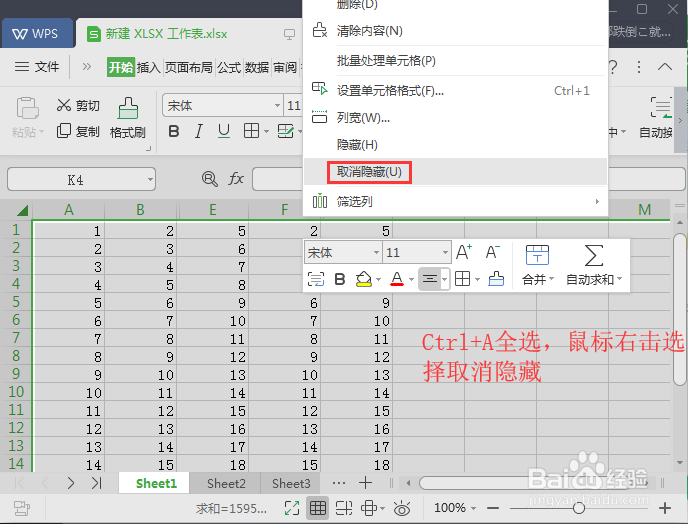Click center align icon in mini toolbar
688x524 pixels.
click(430, 279)
